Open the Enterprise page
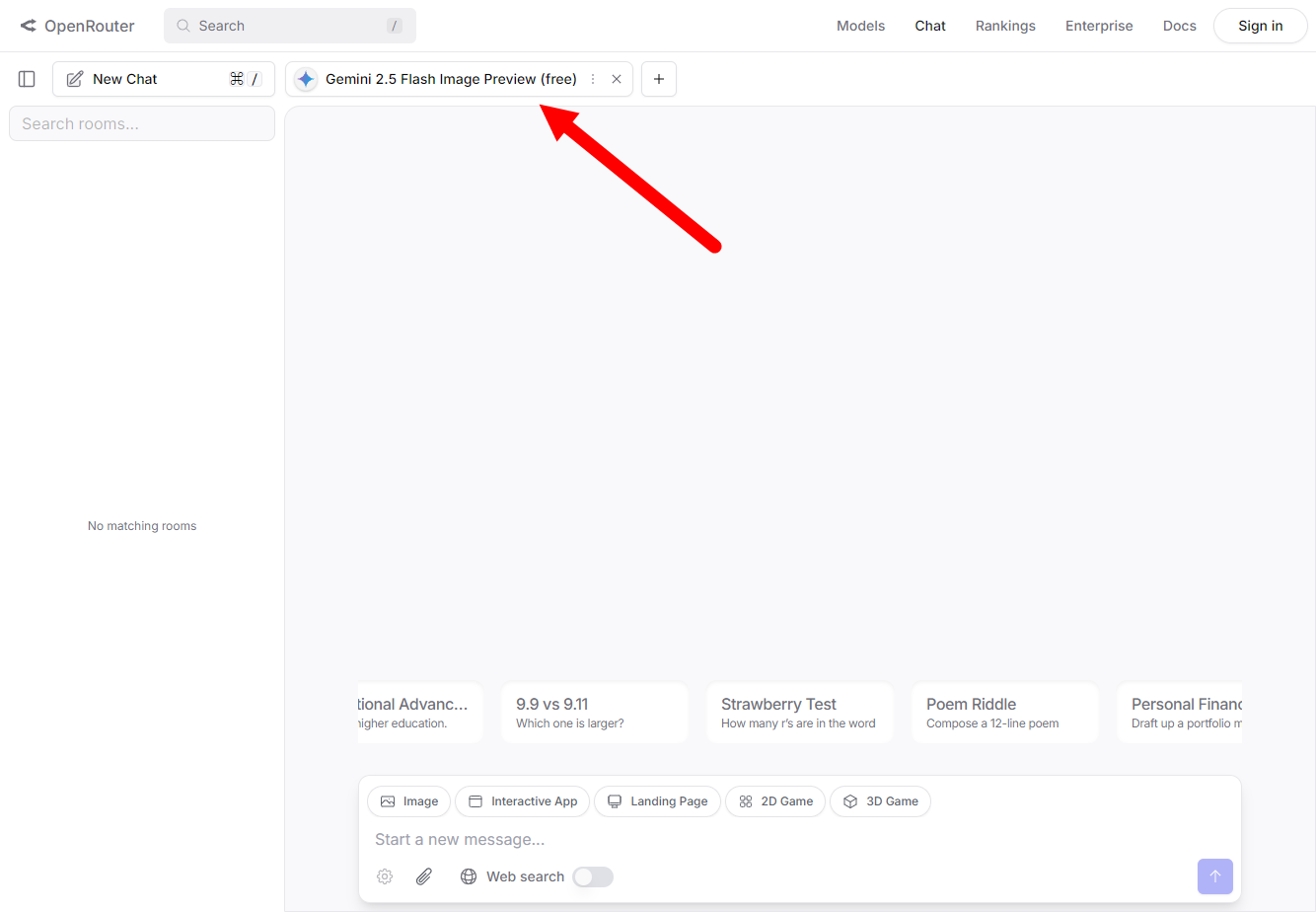 point(1099,26)
